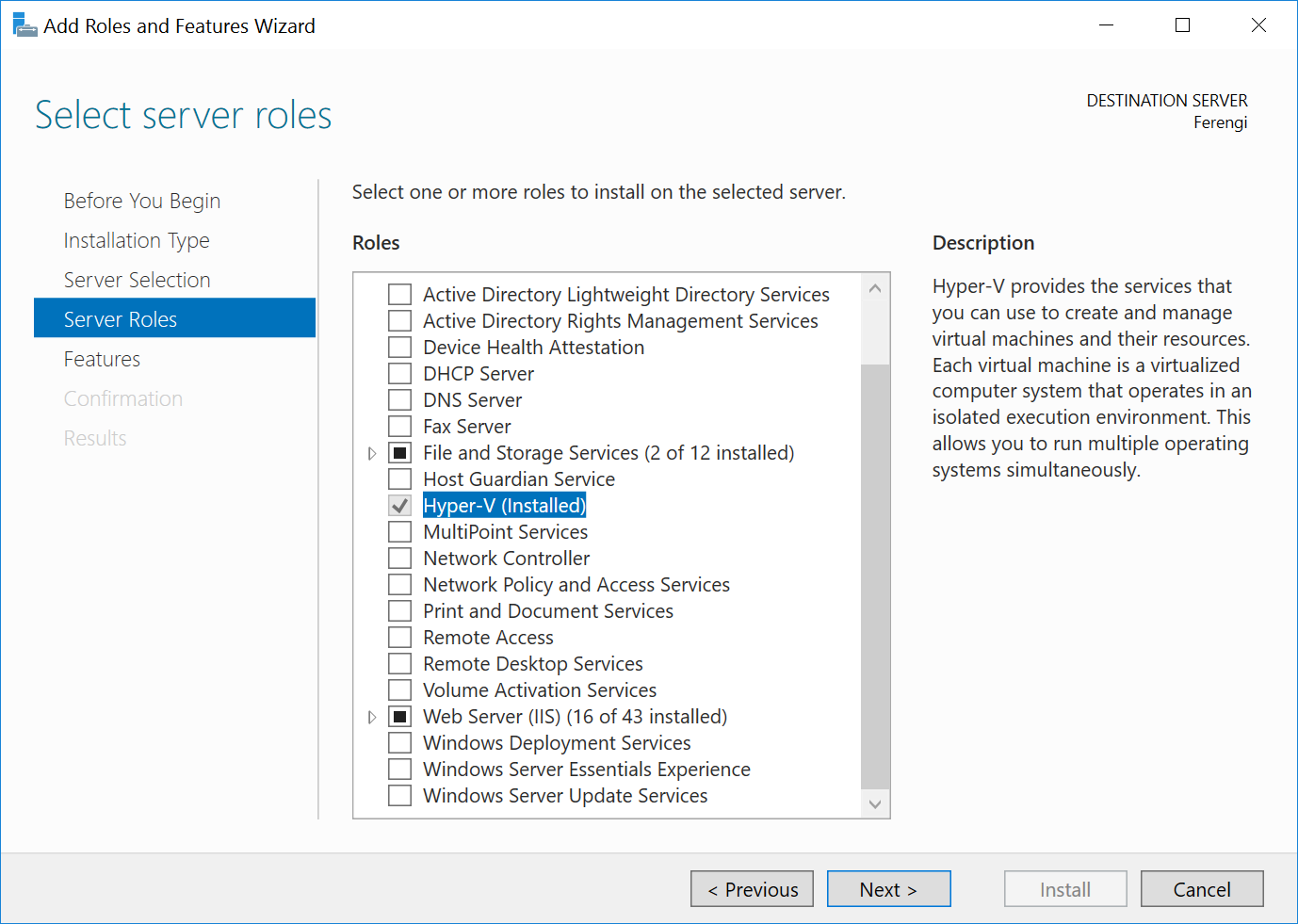This screenshot has height=924, width=1298.
Task: Switch to Features step
Action: [102, 359]
